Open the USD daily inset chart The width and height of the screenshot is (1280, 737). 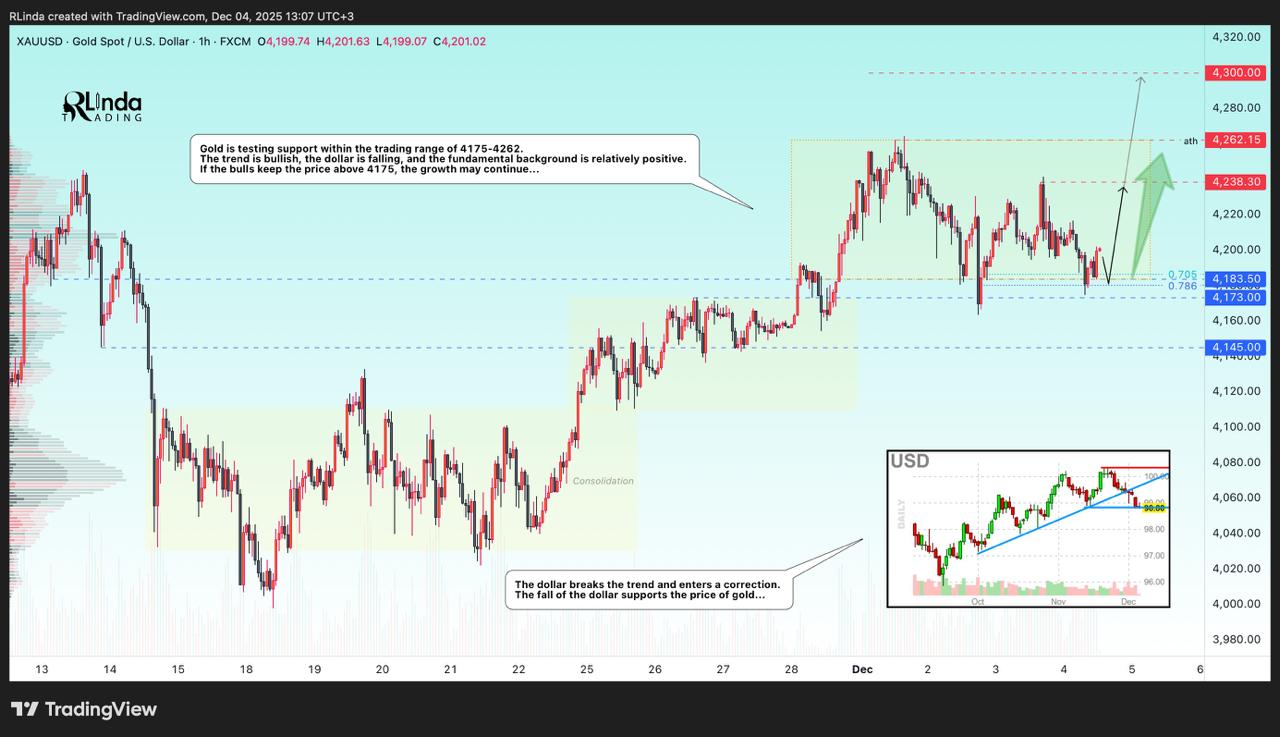(1030, 527)
